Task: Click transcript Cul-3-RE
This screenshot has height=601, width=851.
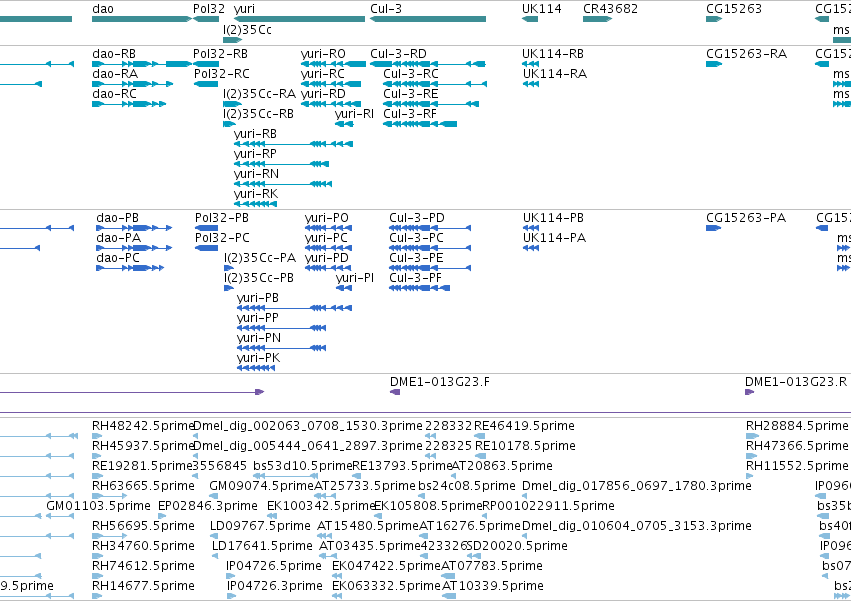Action: coord(410,94)
